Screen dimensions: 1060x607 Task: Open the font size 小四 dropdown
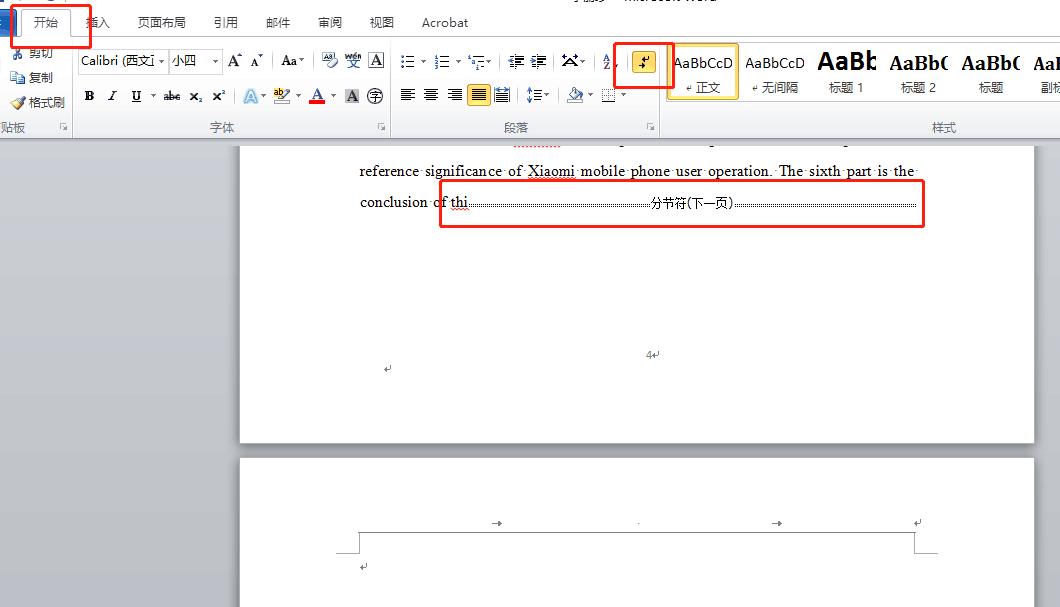point(215,62)
